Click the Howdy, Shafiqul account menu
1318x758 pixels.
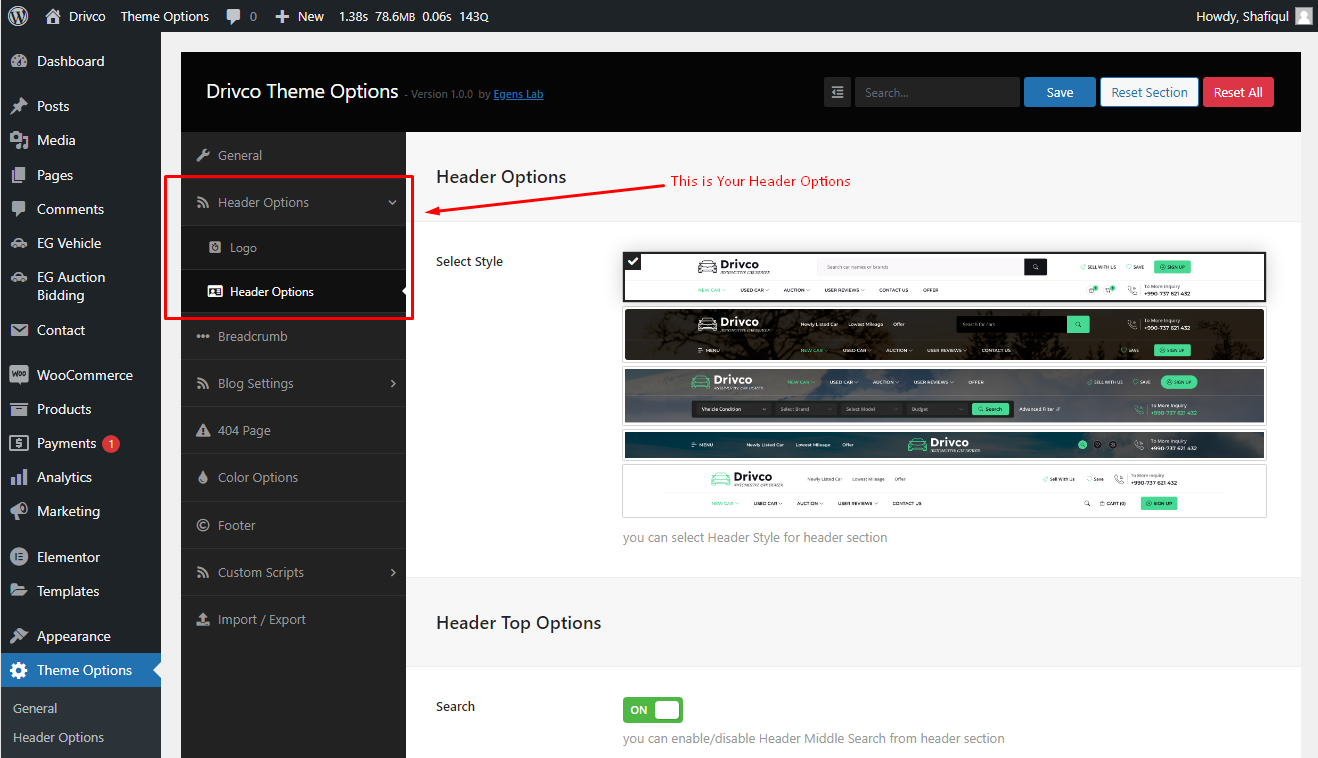pos(1253,16)
